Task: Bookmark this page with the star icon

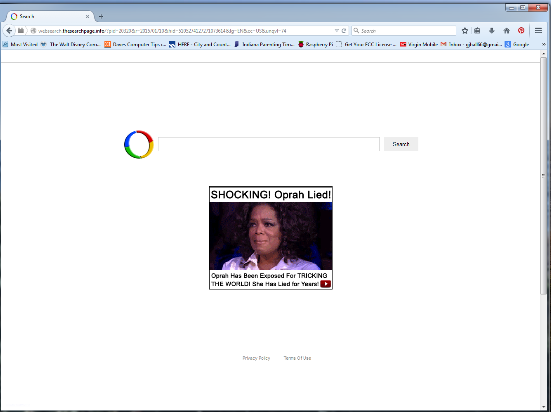Action: [x=465, y=31]
